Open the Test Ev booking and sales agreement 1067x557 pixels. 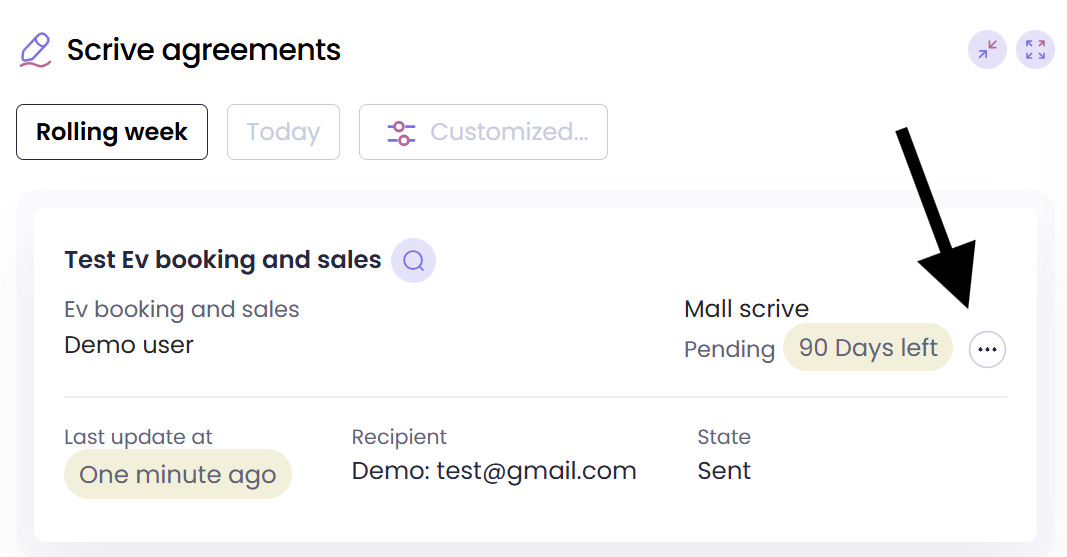(x=222, y=260)
